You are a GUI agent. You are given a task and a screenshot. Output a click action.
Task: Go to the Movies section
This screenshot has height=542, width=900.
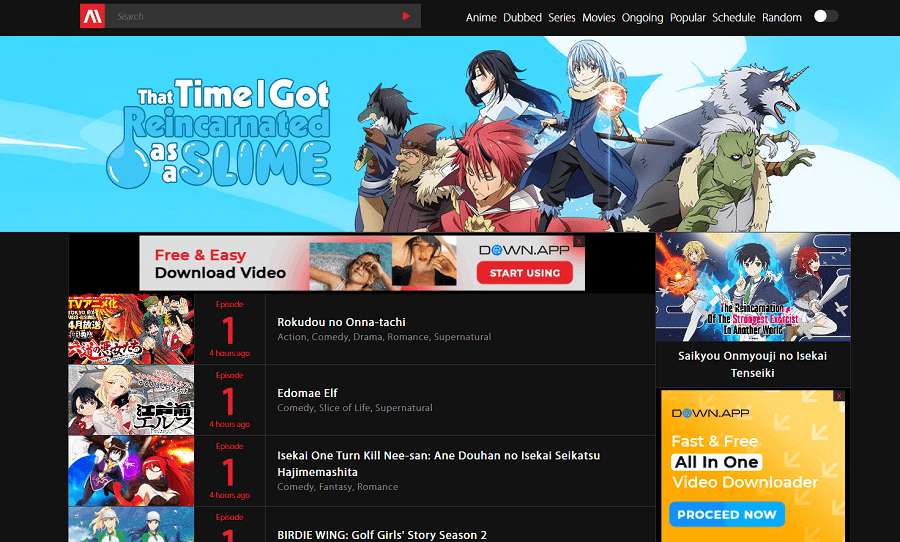[x=599, y=17]
